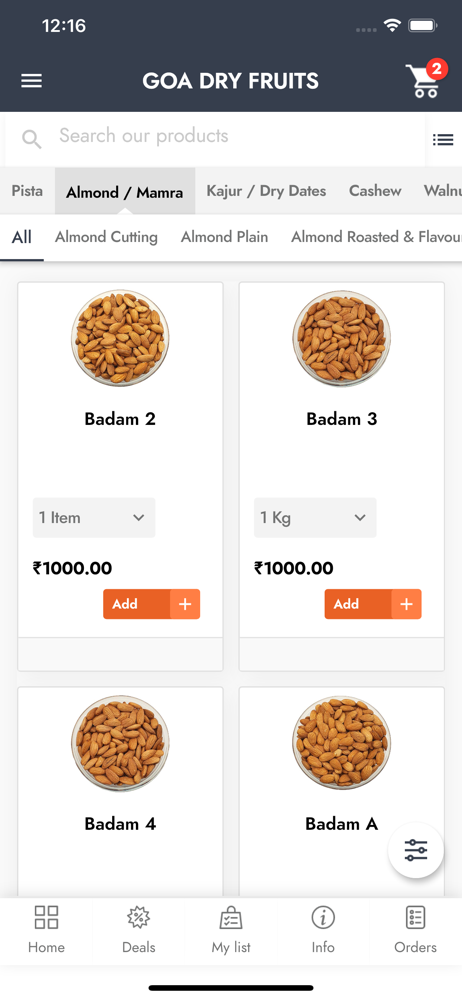View the Info page
Screen dimensions: 462x1000
[323, 930]
